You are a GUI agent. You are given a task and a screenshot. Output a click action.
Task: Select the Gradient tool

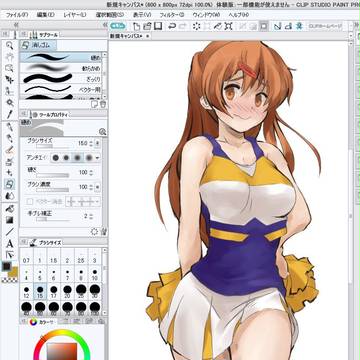pos(10,220)
